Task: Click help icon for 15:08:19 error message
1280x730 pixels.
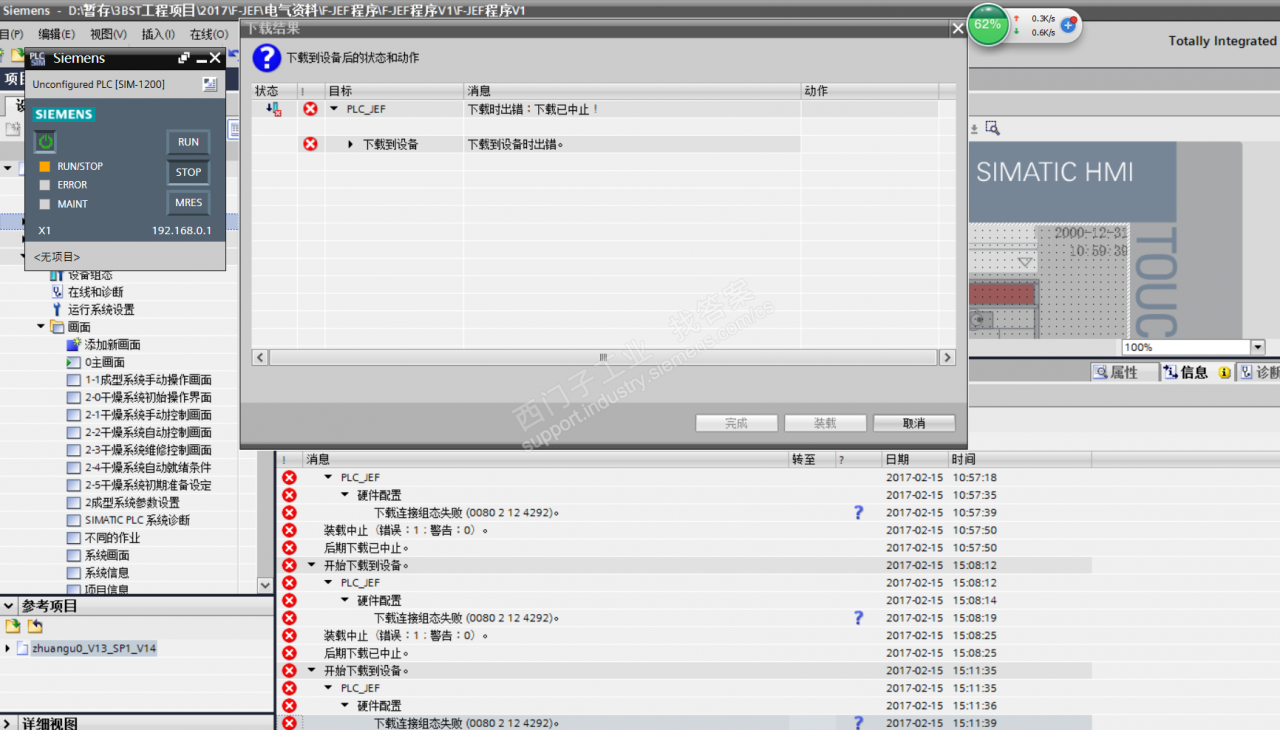Action: (x=858, y=618)
